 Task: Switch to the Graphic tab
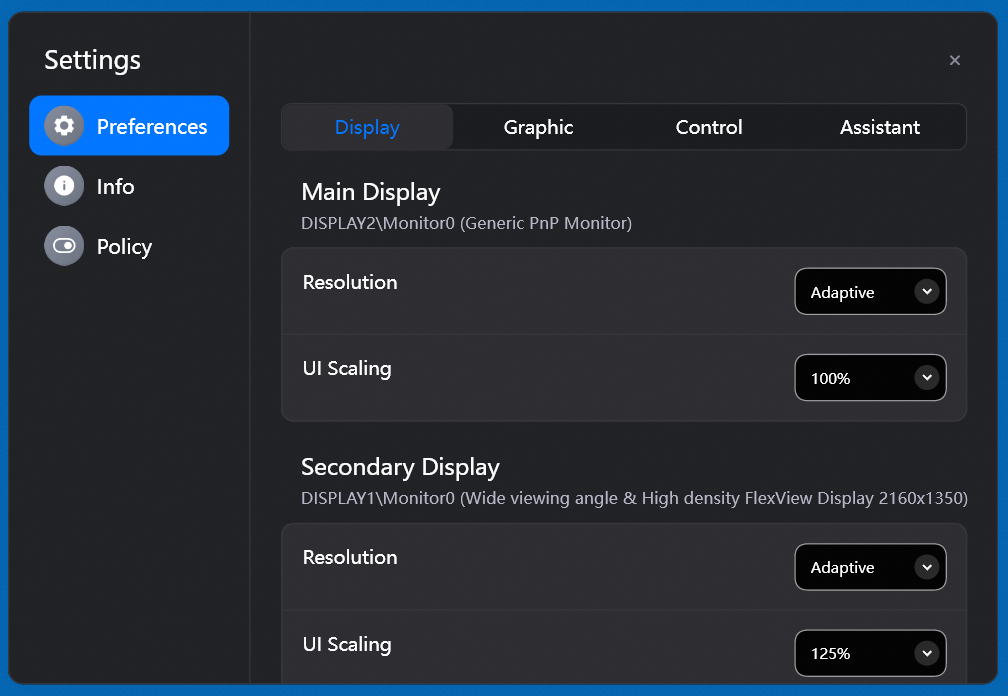coord(538,127)
